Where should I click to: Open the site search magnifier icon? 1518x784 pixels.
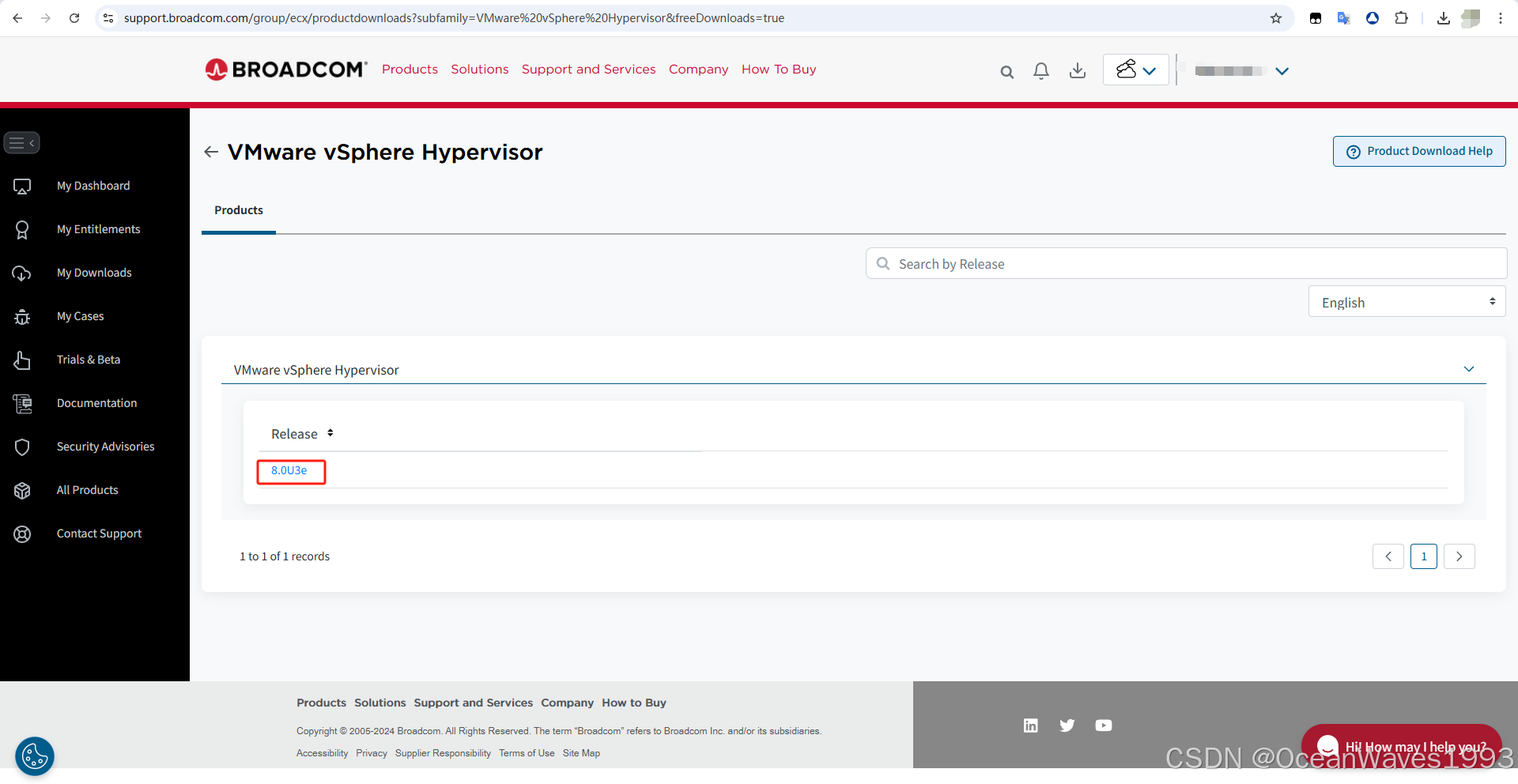[1006, 72]
